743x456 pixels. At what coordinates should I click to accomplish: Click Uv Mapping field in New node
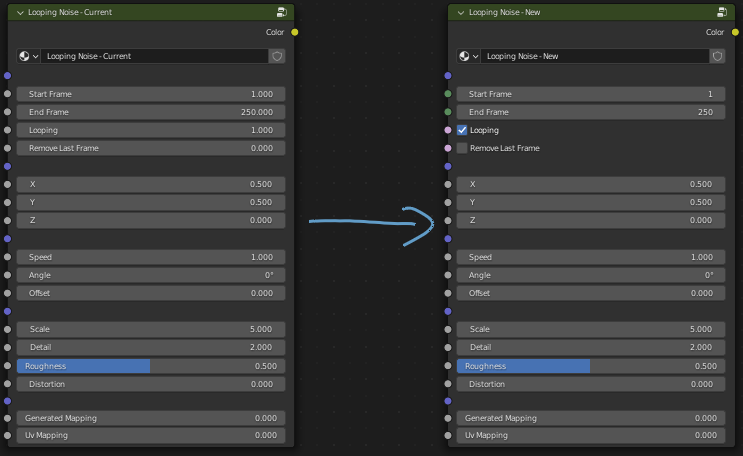[591, 435]
